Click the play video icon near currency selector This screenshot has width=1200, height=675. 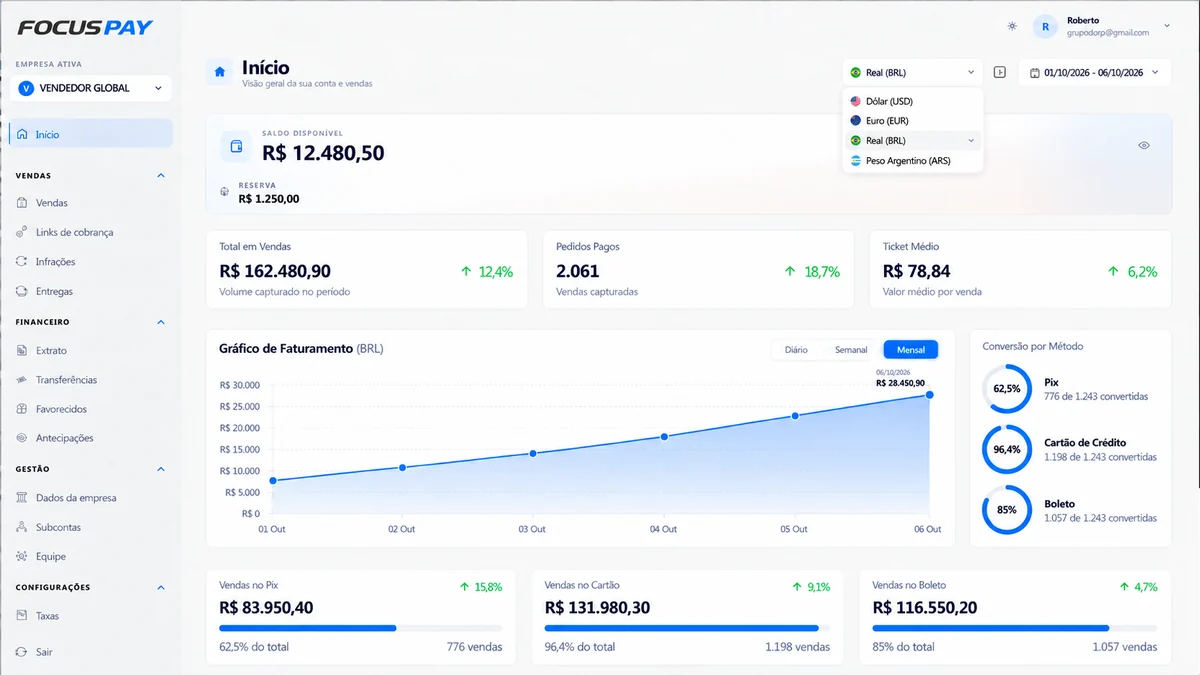pos(999,72)
